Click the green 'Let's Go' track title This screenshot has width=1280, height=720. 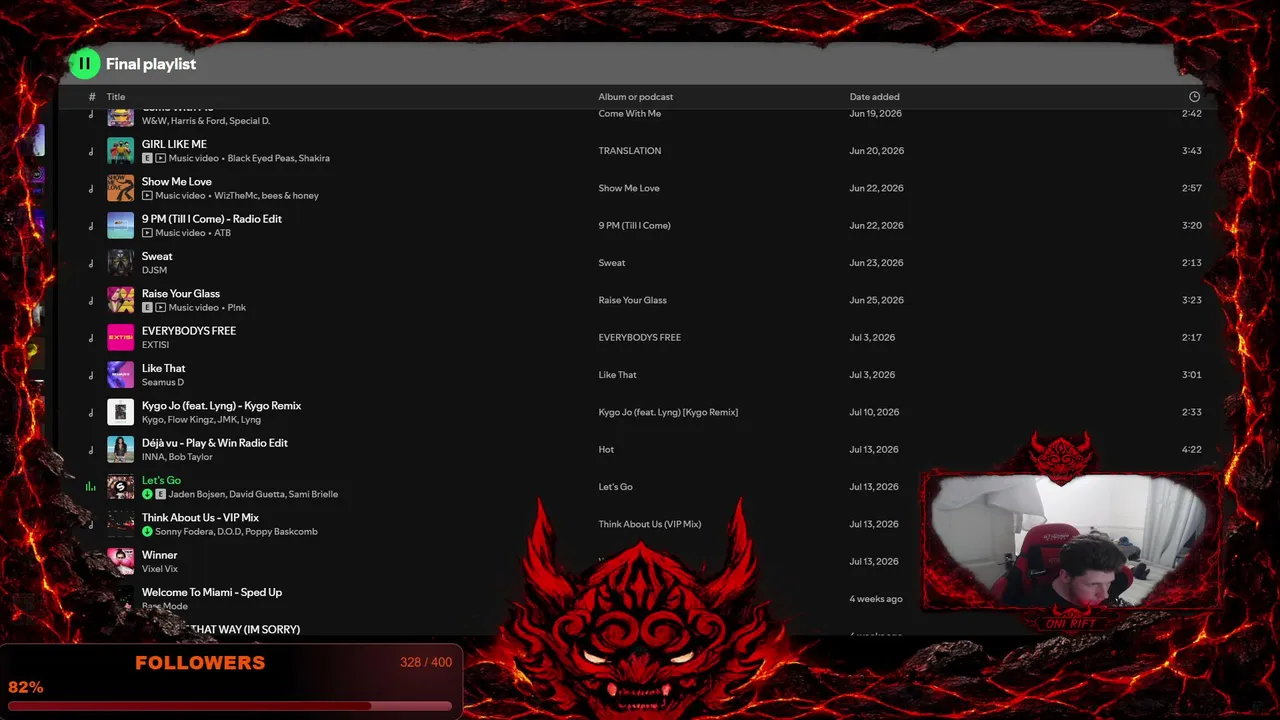pyautogui.click(x=161, y=480)
